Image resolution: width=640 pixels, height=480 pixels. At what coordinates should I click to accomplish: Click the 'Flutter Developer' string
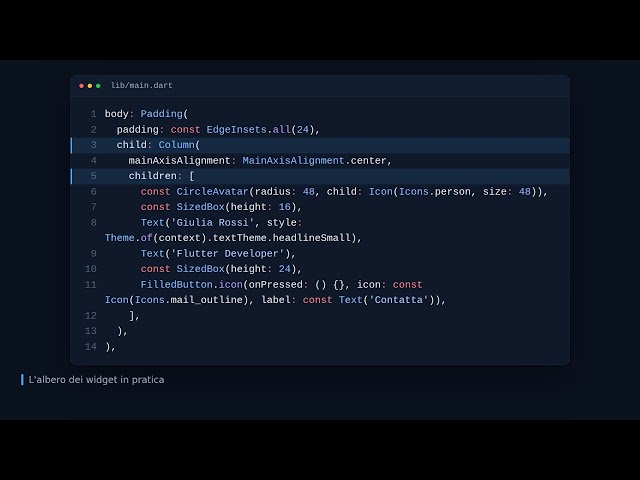[227, 253]
